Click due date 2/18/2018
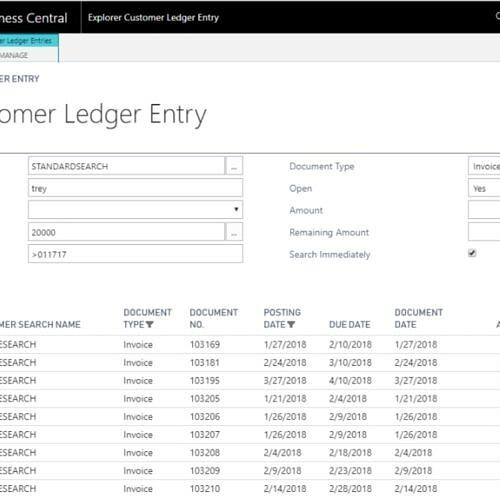The width and height of the screenshot is (500, 500). tap(350, 452)
